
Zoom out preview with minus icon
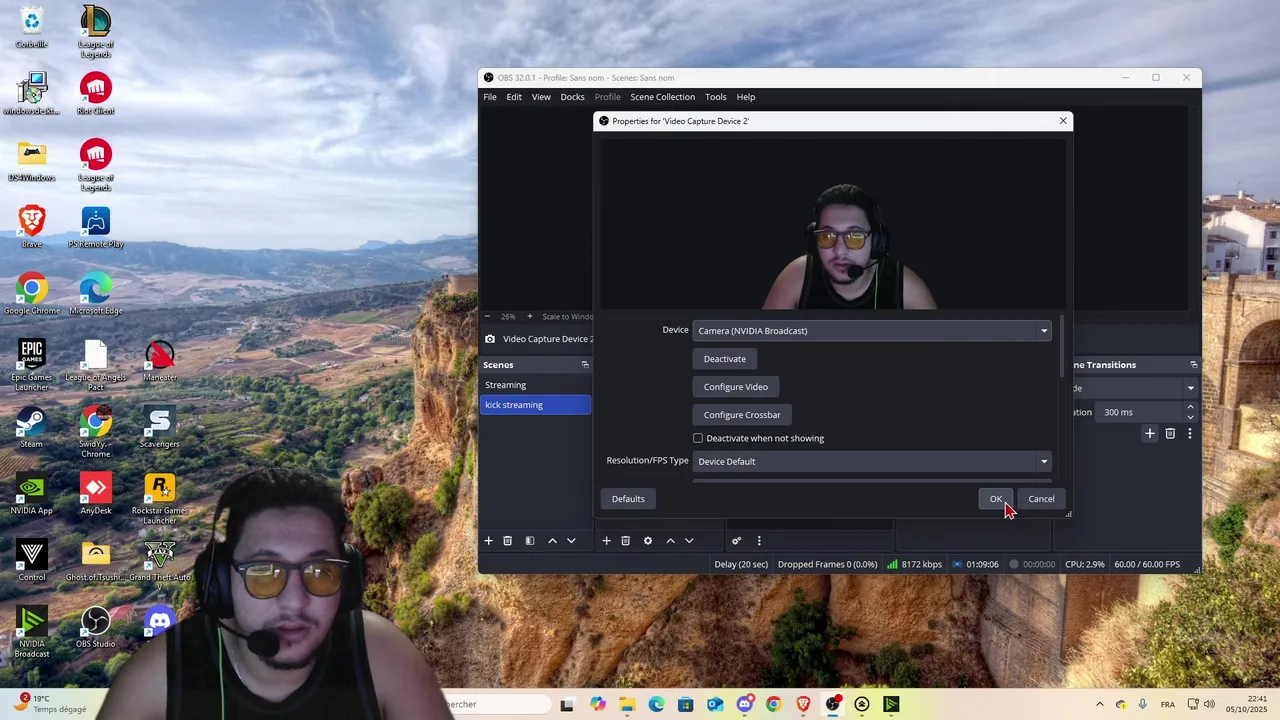coord(488,317)
